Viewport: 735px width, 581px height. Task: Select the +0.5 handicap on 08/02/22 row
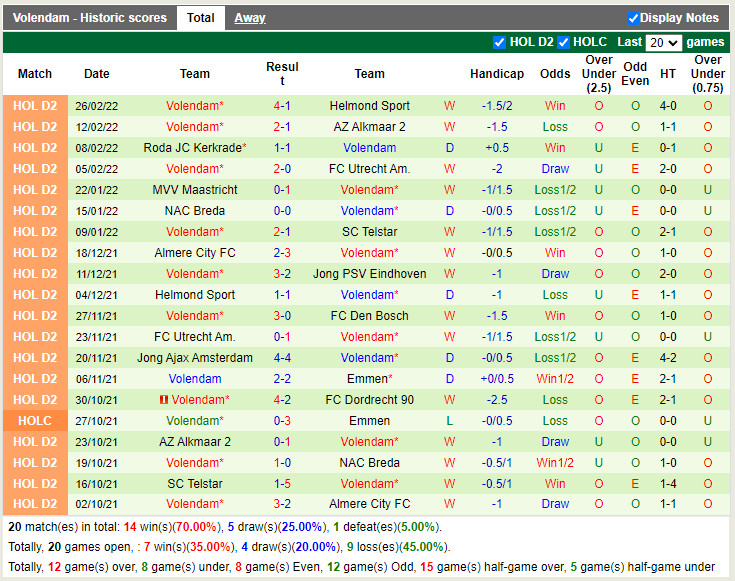[x=497, y=148]
